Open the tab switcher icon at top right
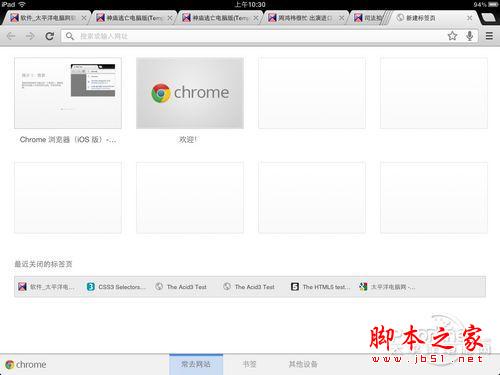 (x=488, y=18)
